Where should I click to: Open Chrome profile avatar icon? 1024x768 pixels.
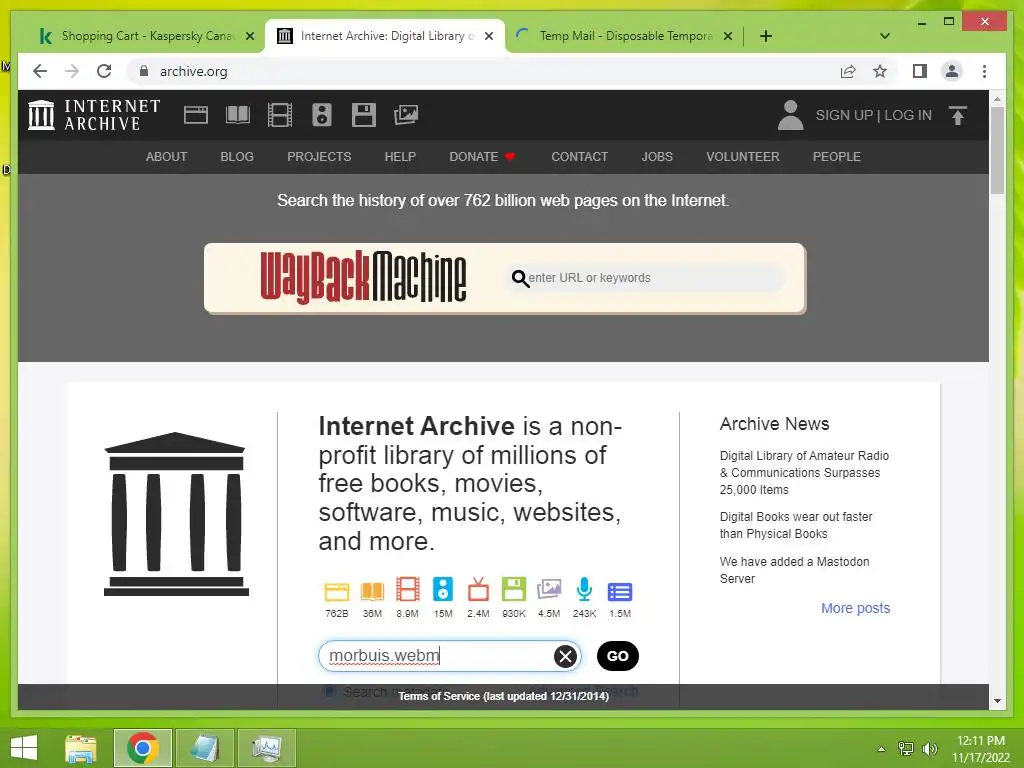(952, 71)
